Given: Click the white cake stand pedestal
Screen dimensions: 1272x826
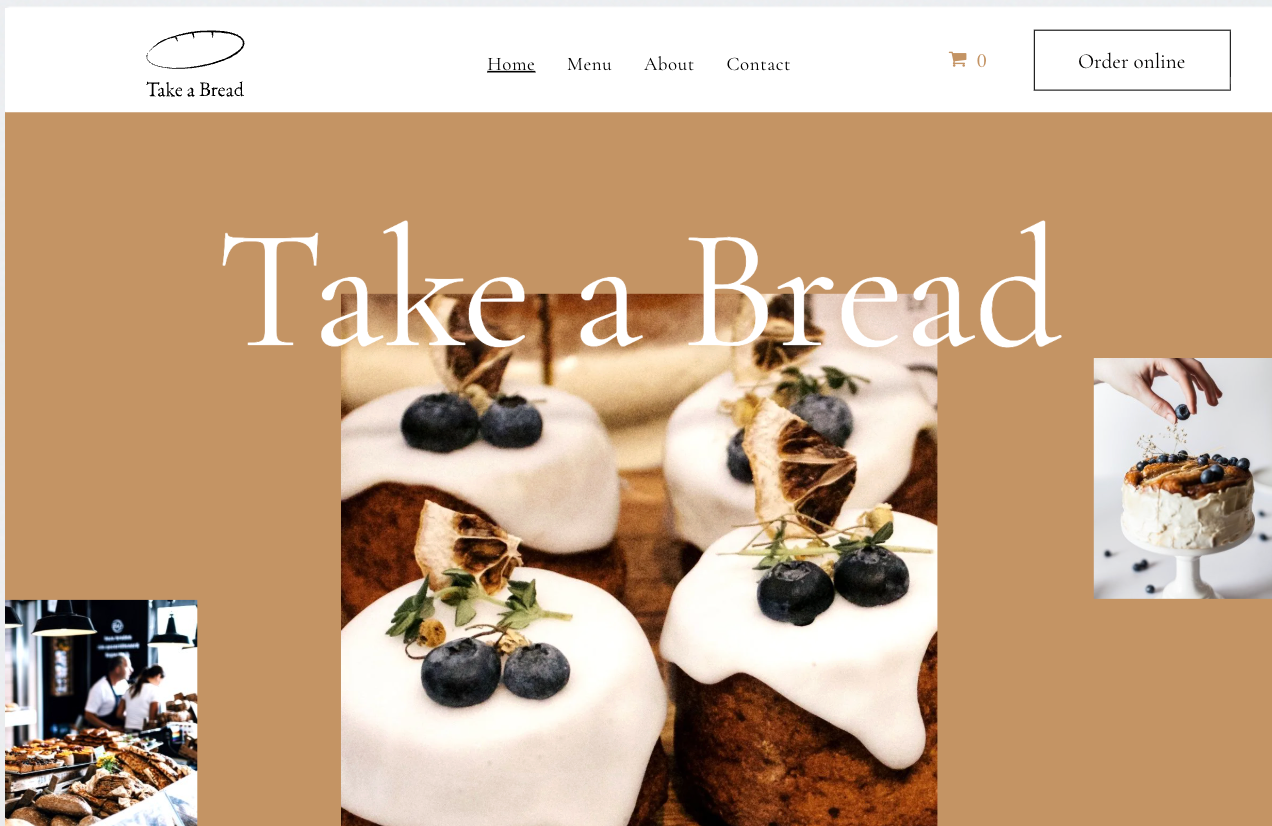Looking at the screenshot, I should (x=1184, y=570).
